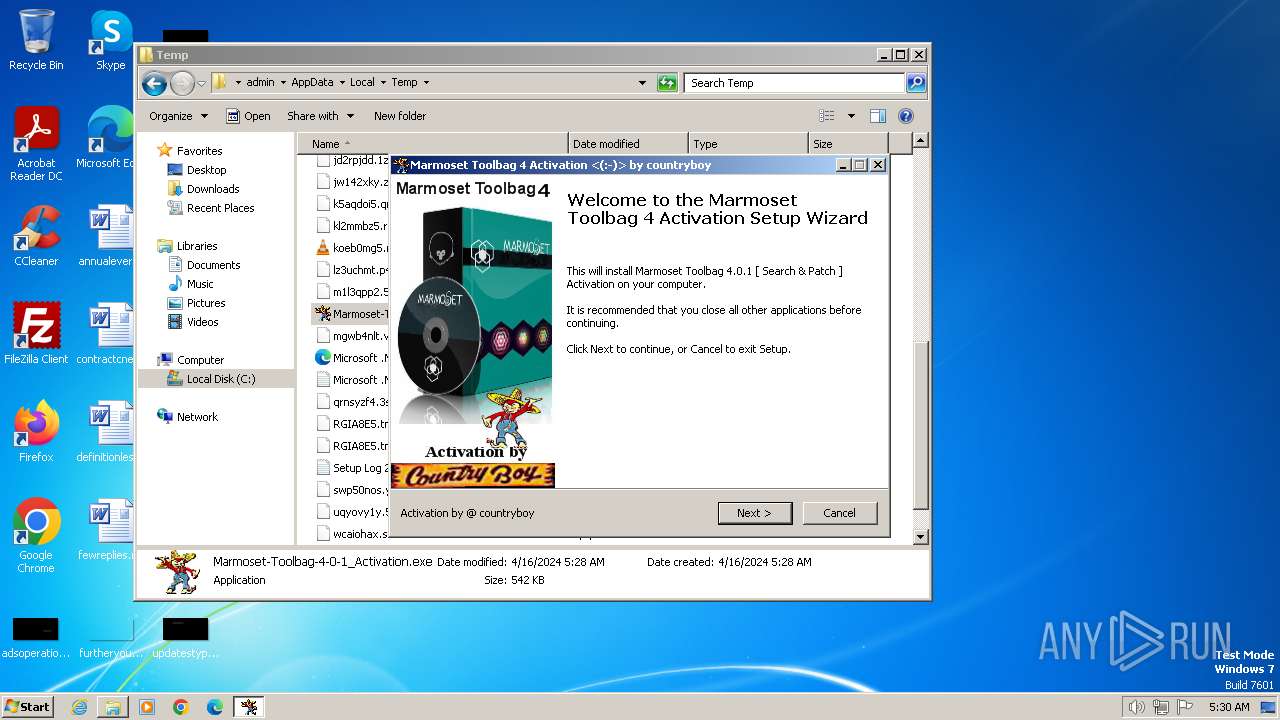Image resolution: width=1280 pixels, height=720 pixels.
Task: Open the Recycle Bin desktop icon
Action: (36, 40)
